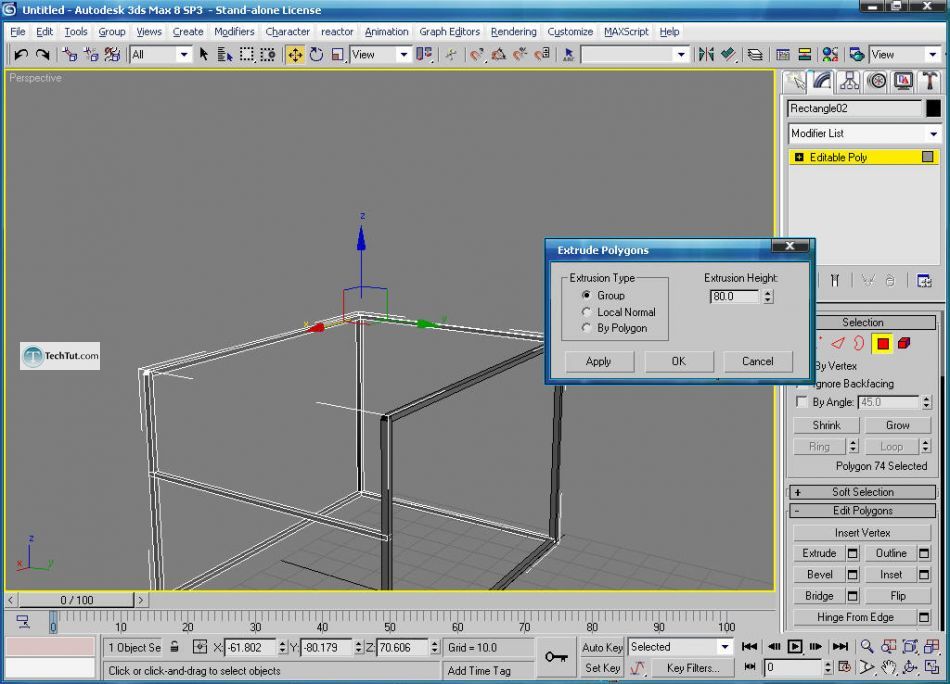
Task: Open the MAXScript menu
Action: (x=626, y=32)
